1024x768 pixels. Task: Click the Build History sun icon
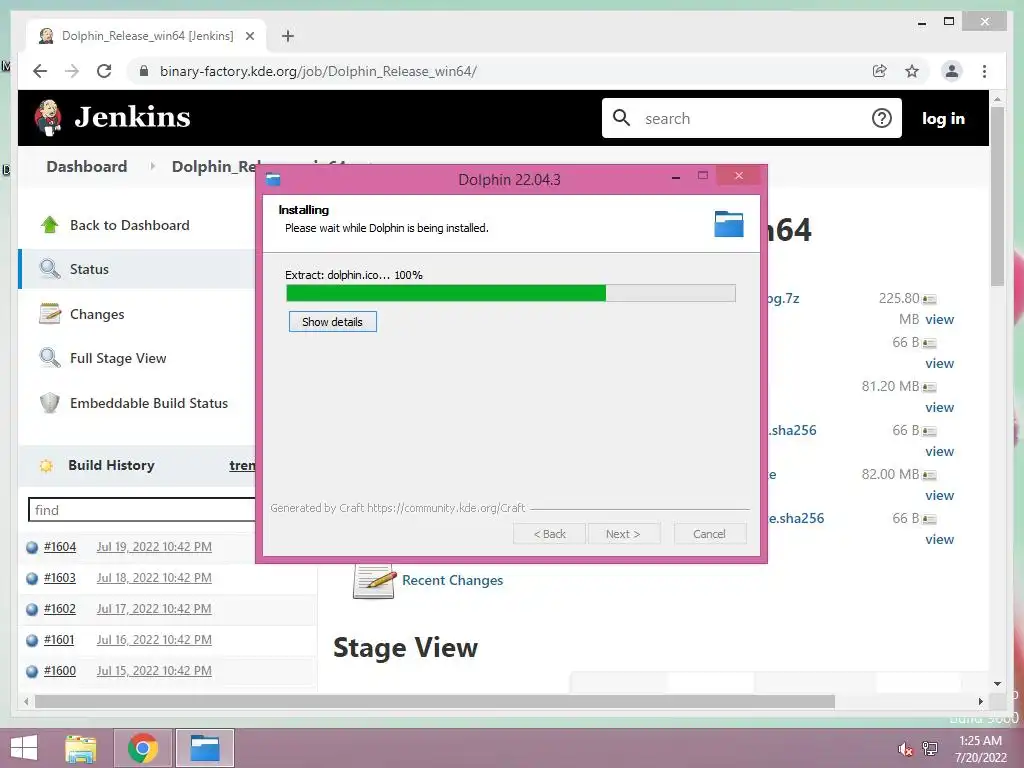click(46, 466)
